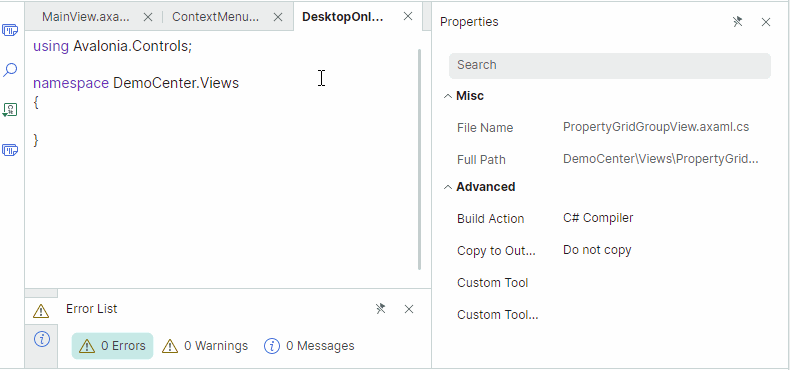The width and height of the screenshot is (790, 370).
Task: Select the Build Action property label
Action: [x=490, y=219]
